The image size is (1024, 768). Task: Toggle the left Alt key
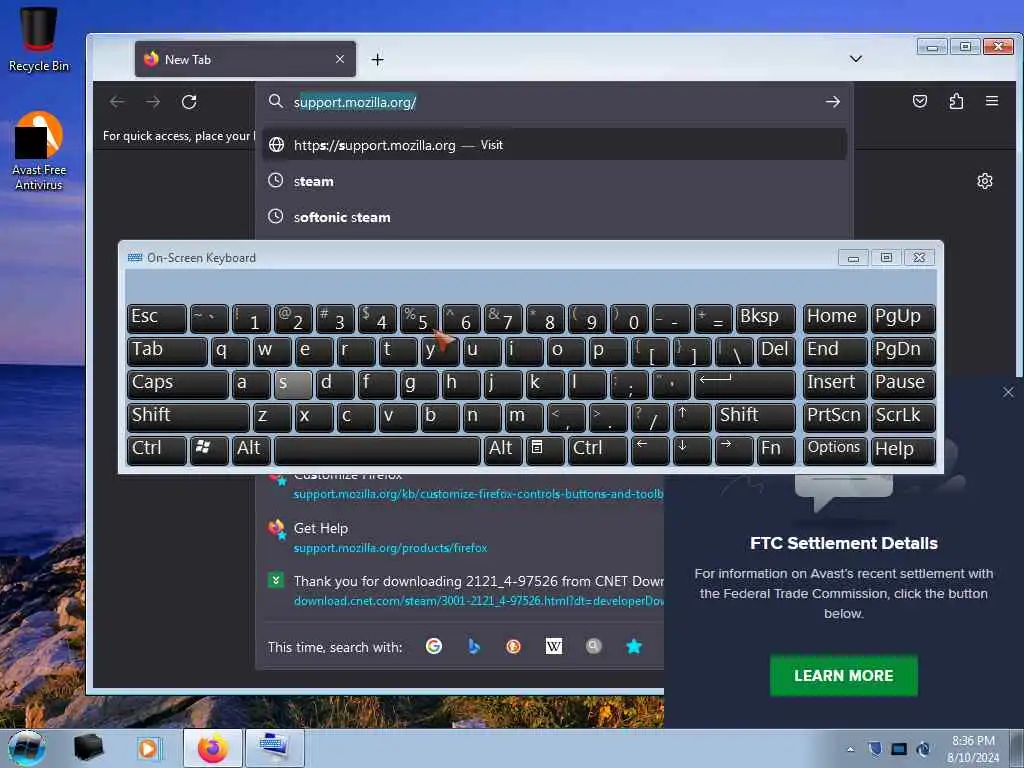click(251, 451)
